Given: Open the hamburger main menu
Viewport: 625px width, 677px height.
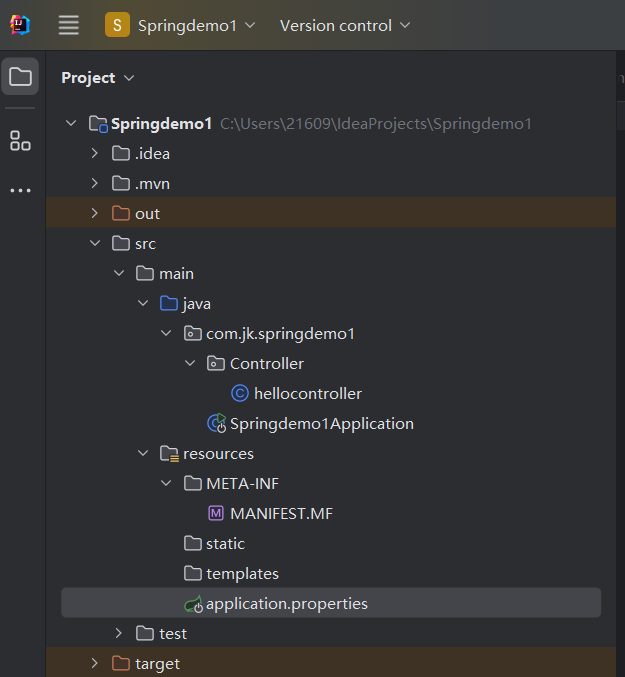Looking at the screenshot, I should coord(69,25).
